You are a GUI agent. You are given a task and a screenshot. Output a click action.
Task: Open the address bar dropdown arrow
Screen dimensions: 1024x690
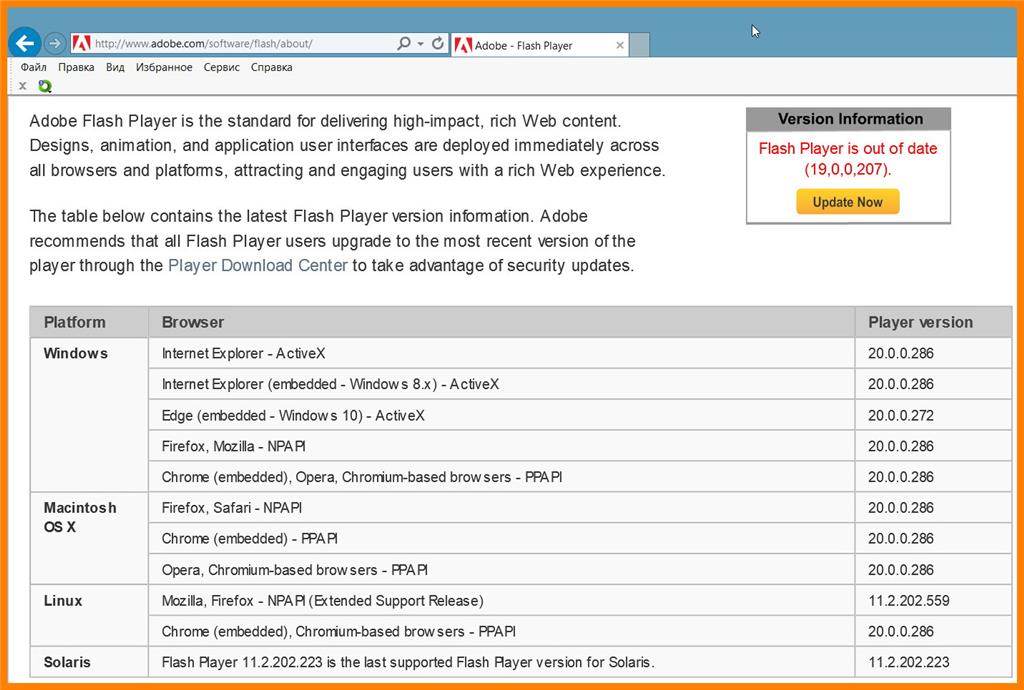click(x=421, y=44)
